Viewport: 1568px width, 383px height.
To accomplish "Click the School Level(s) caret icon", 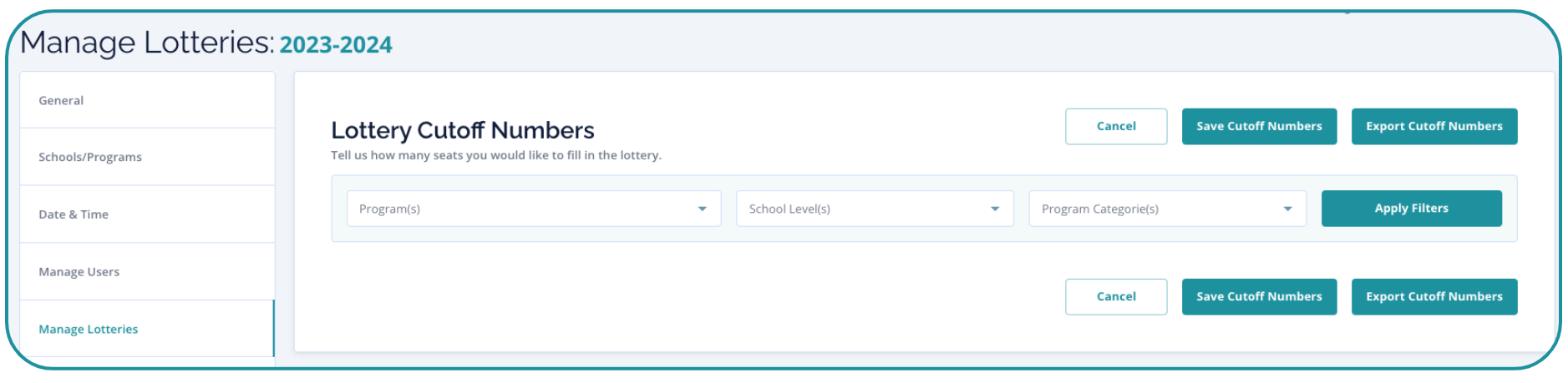I will [995, 209].
